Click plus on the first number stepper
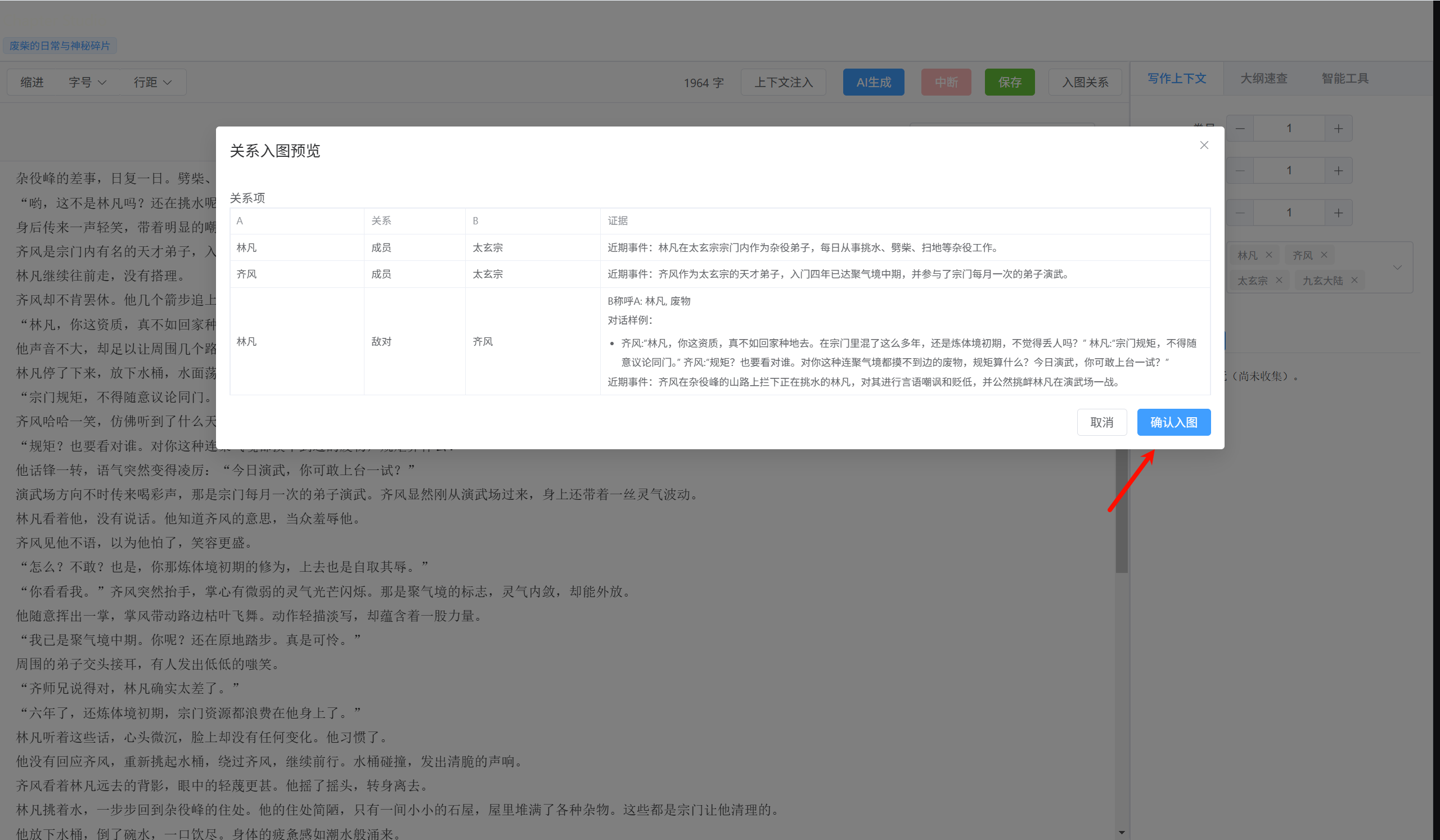 click(1338, 129)
